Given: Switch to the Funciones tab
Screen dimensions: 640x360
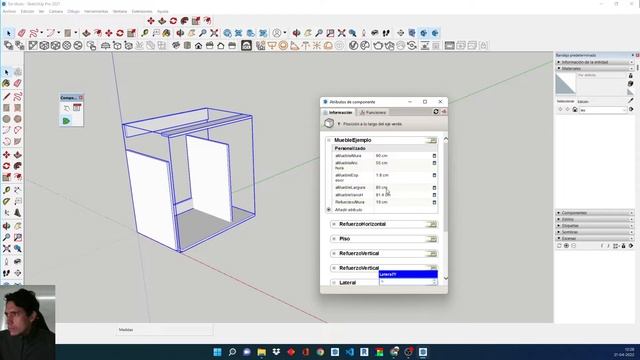Looking at the screenshot, I should [373, 112].
